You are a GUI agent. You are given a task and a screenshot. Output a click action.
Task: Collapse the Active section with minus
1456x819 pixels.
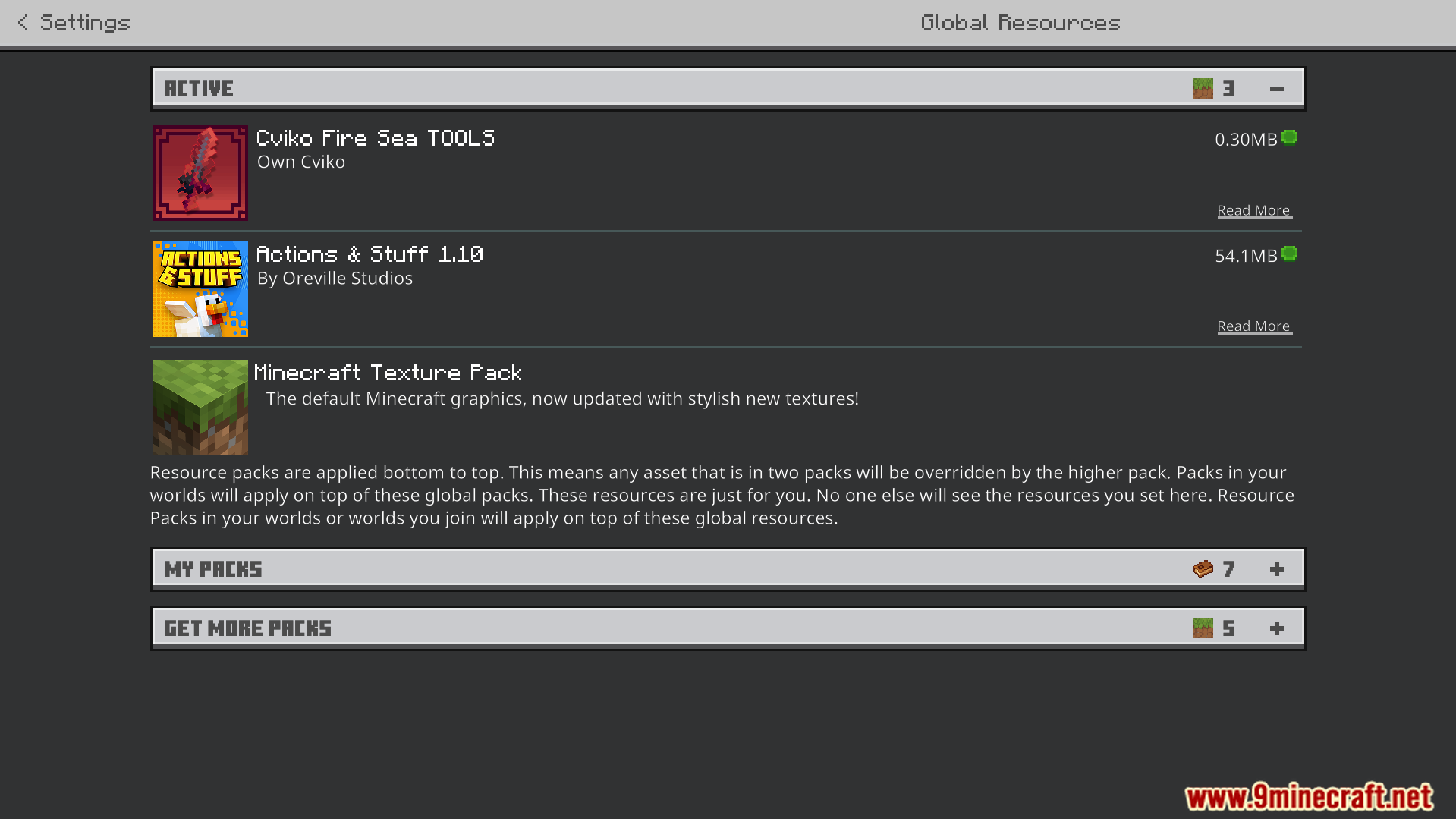[x=1277, y=89]
